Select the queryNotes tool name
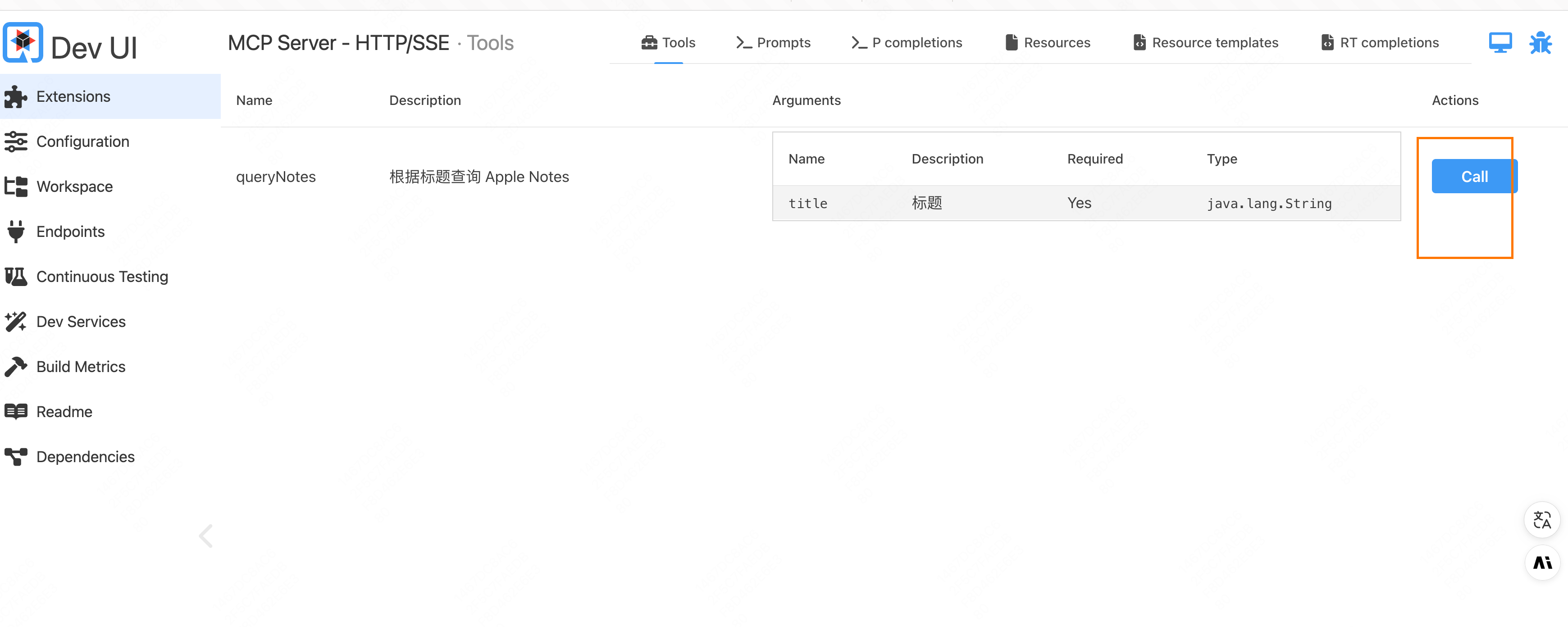 click(276, 177)
